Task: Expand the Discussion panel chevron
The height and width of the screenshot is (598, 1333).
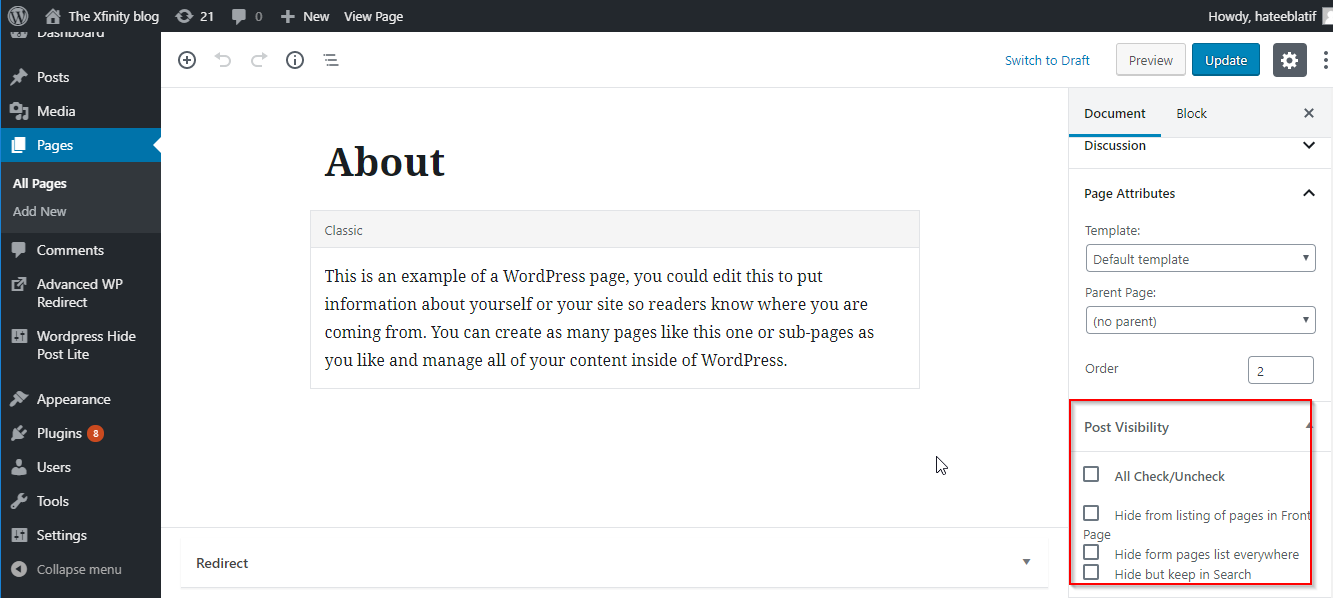Action: pyautogui.click(x=1309, y=145)
